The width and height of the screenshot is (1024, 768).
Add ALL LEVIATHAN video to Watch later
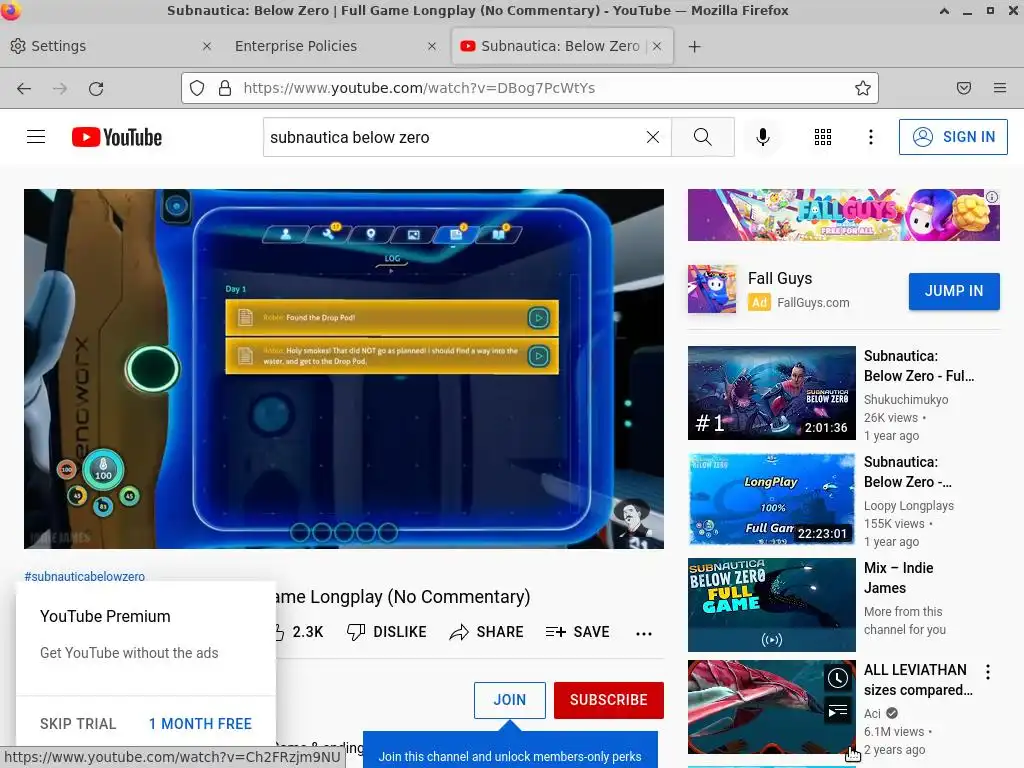838,679
